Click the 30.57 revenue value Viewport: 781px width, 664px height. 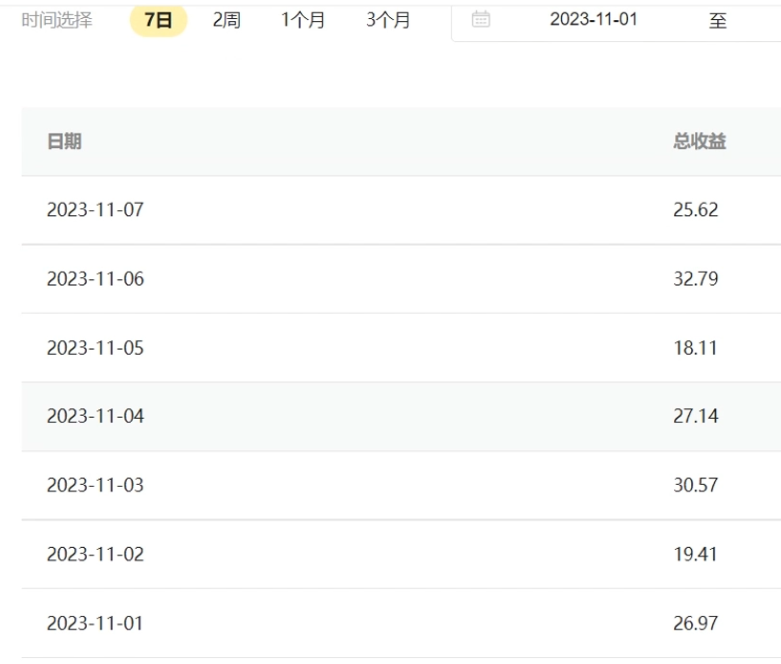pos(695,485)
